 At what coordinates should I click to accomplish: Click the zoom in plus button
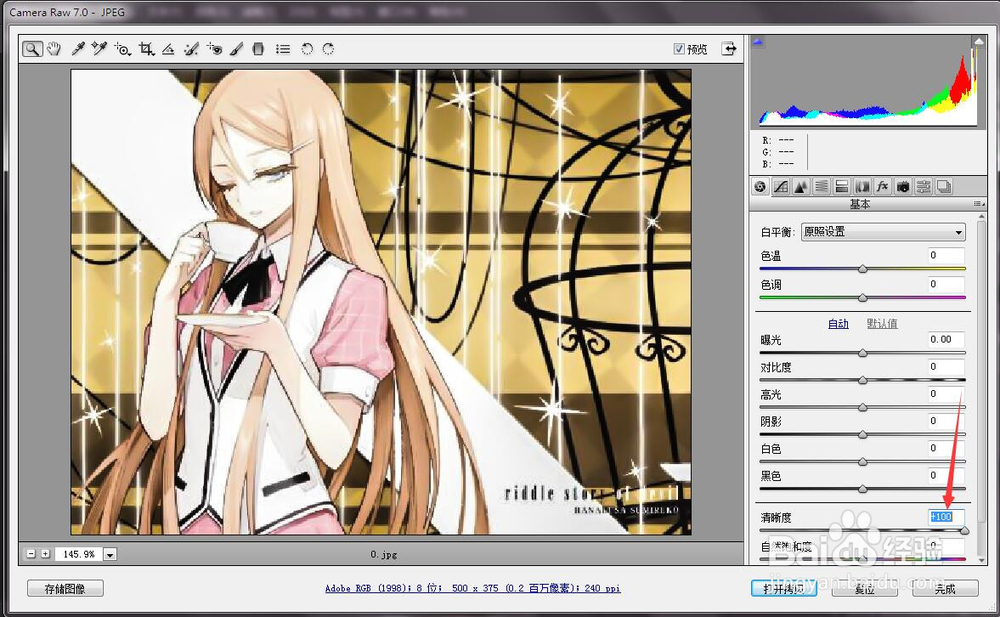coord(45,554)
